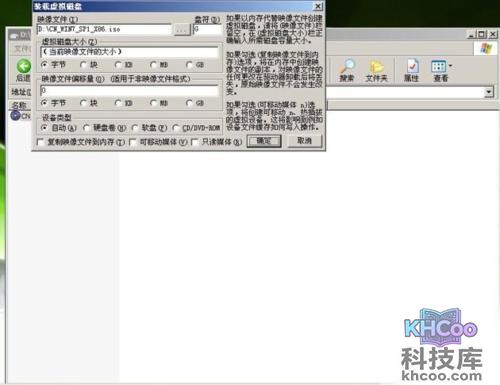This screenshot has height=385, width=500.
Task: Select MB radio under 虚拟磁盘大小
Action: tap(153, 64)
